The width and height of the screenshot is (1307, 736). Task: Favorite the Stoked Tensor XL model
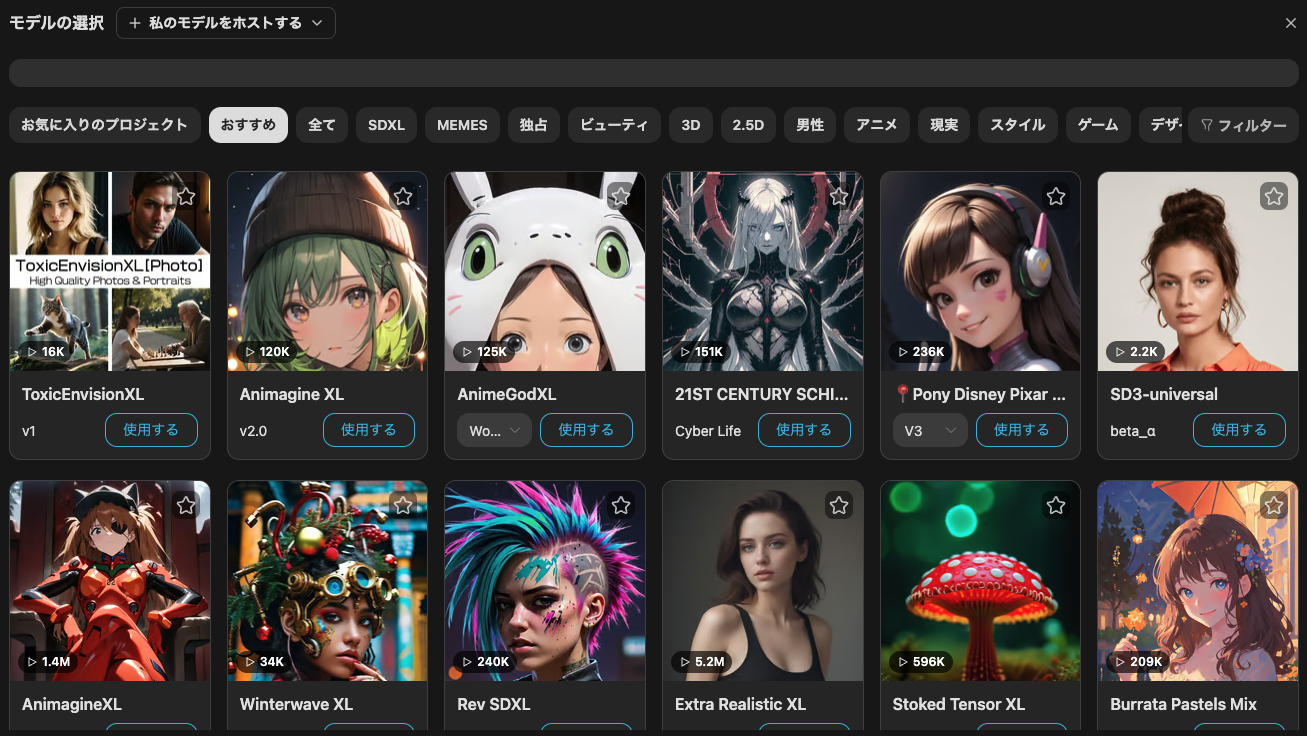(1056, 506)
